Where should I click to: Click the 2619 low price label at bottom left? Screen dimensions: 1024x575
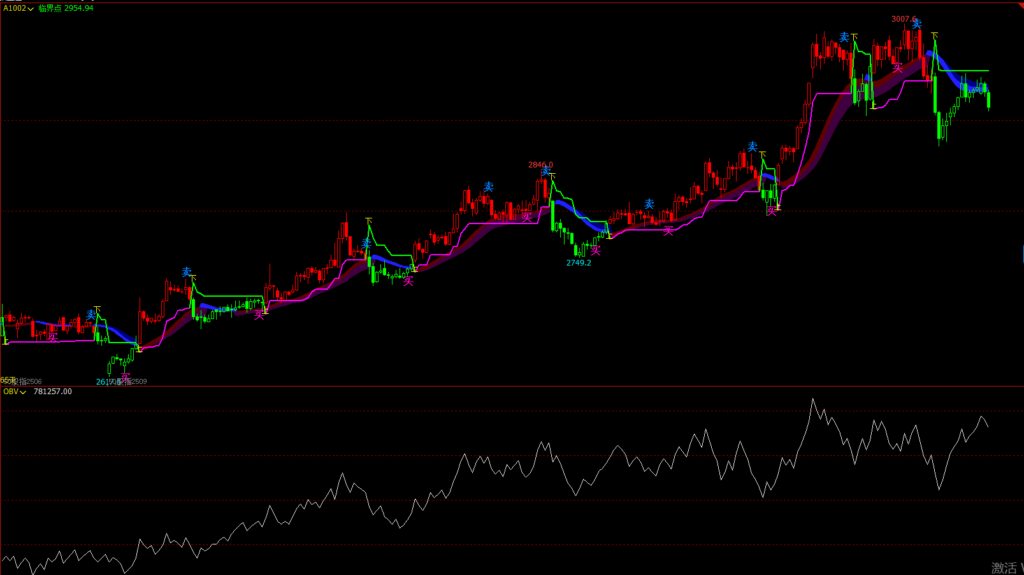tap(106, 382)
